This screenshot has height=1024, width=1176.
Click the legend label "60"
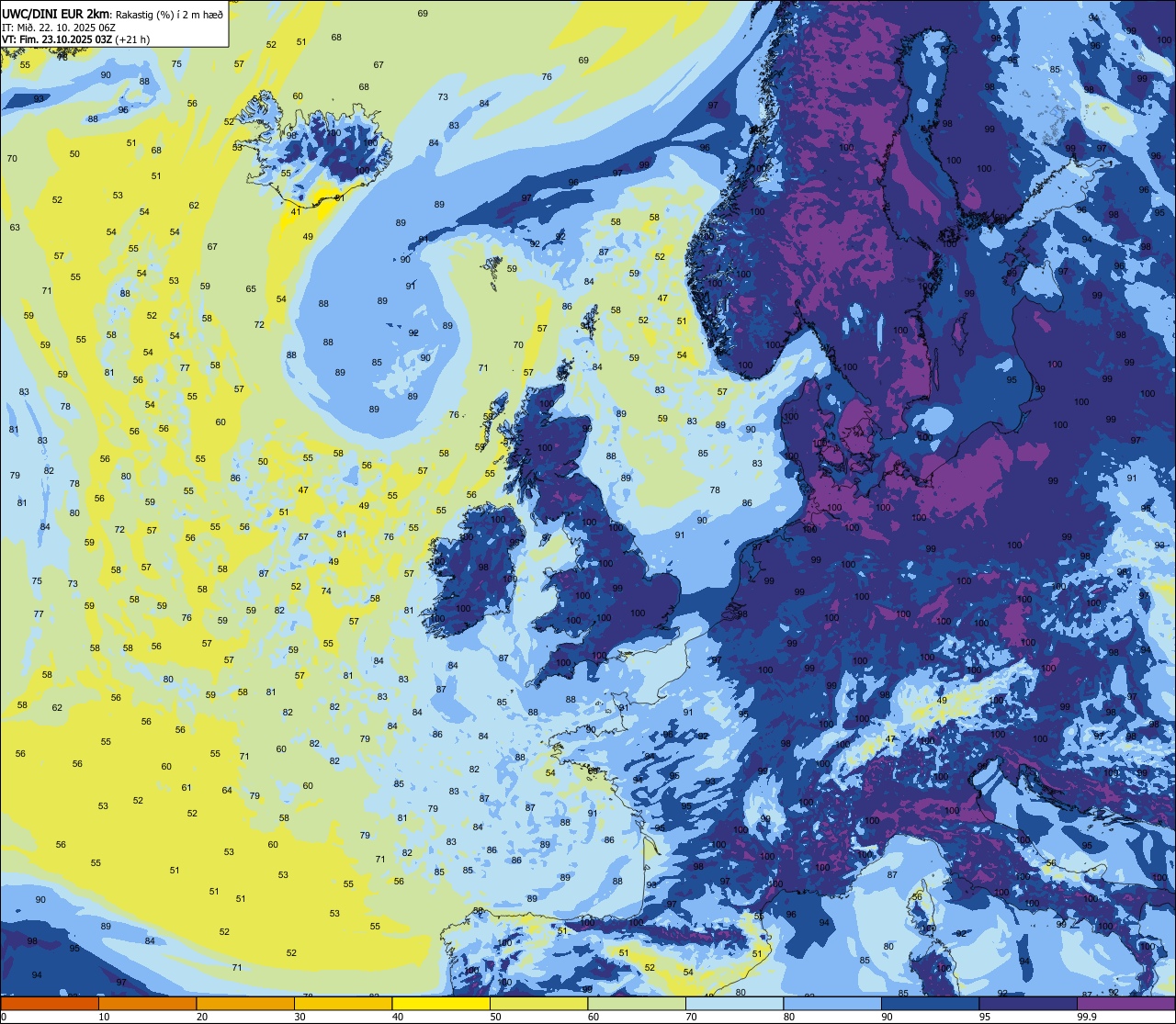594,1017
